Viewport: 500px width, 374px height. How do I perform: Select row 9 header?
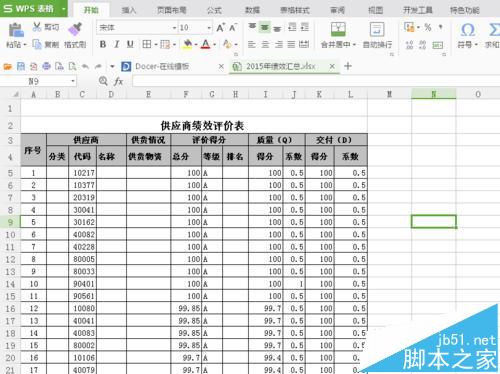10,222
